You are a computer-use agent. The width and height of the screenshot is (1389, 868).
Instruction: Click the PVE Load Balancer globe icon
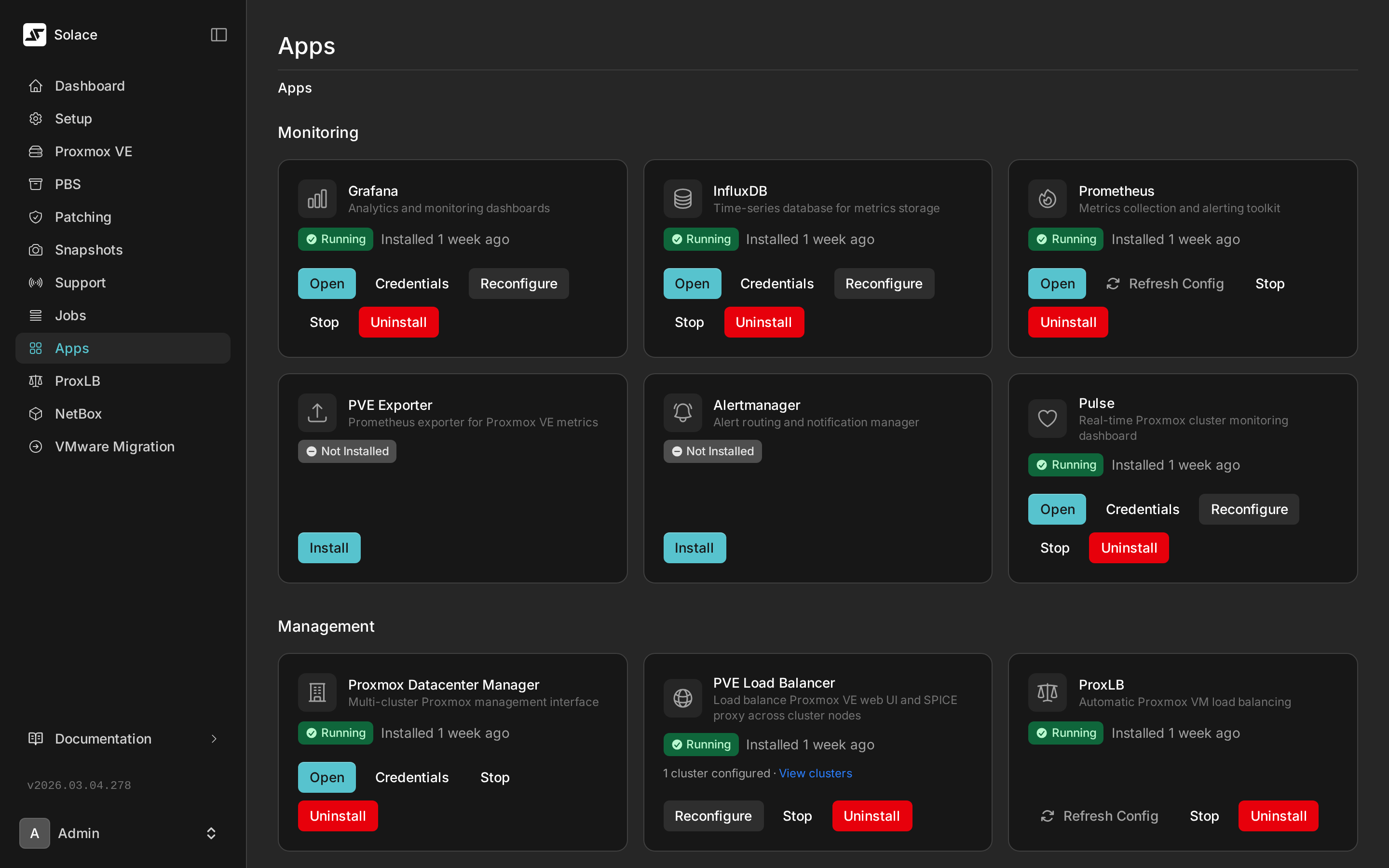click(682, 698)
